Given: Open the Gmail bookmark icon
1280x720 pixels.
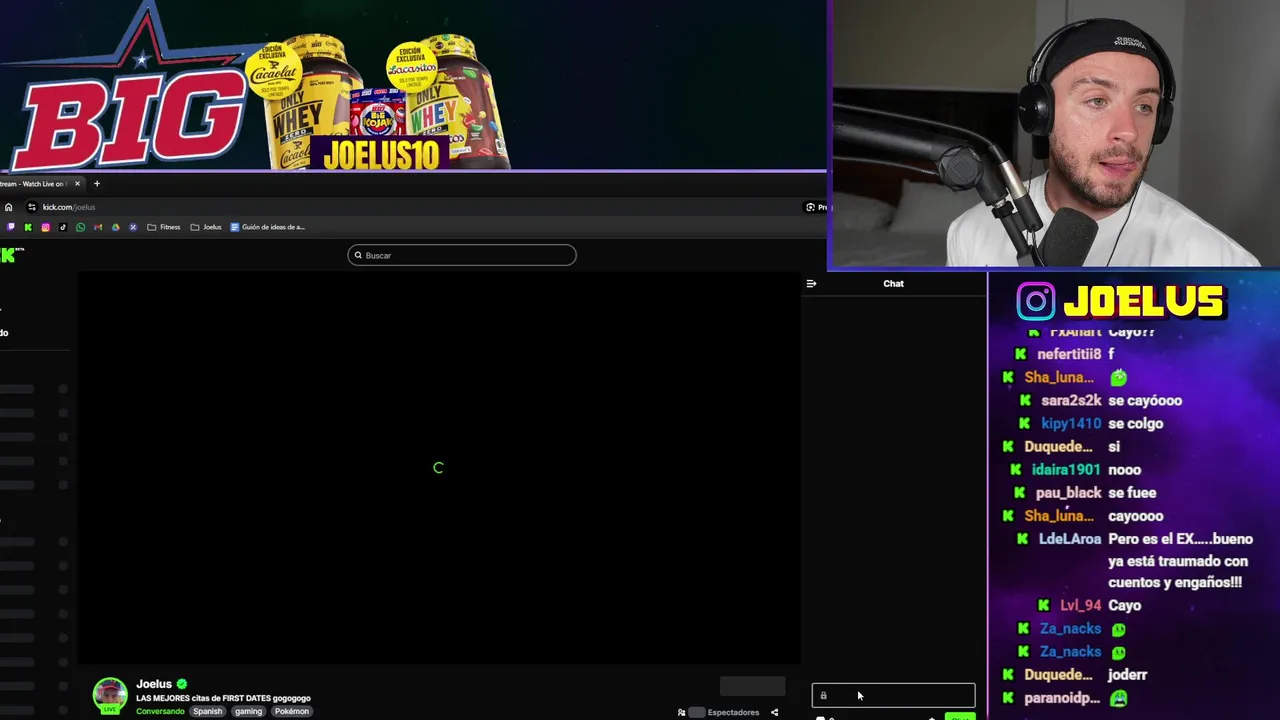Looking at the screenshot, I should 98,227.
